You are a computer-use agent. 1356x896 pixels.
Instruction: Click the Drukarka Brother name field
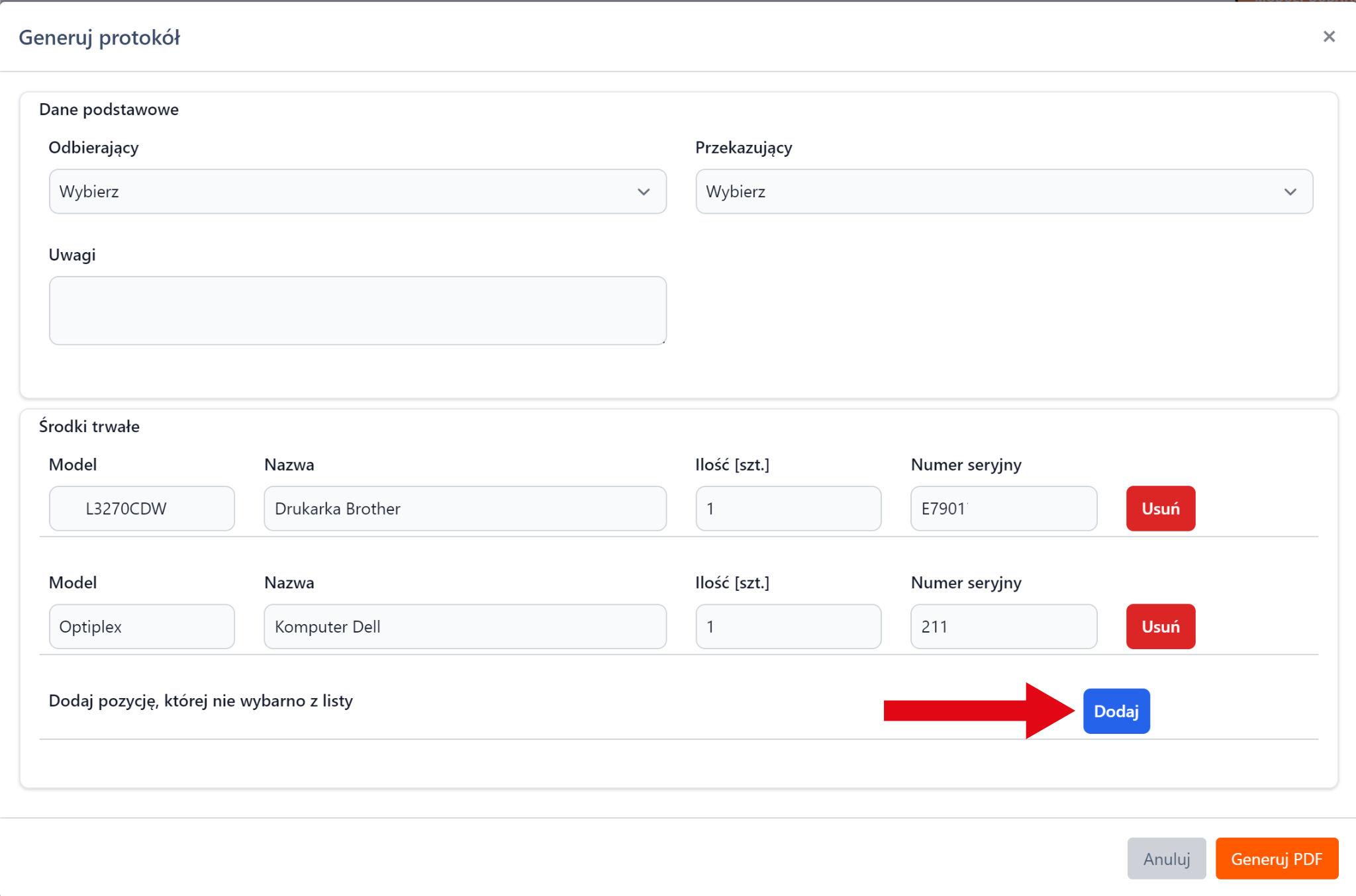click(x=465, y=508)
